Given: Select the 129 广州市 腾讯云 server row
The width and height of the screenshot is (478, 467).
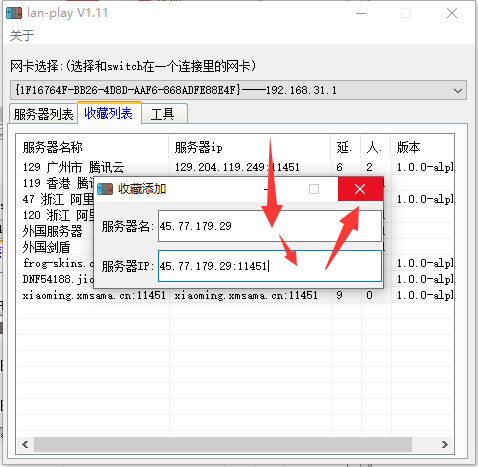Looking at the screenshot, I should [235, 167].
